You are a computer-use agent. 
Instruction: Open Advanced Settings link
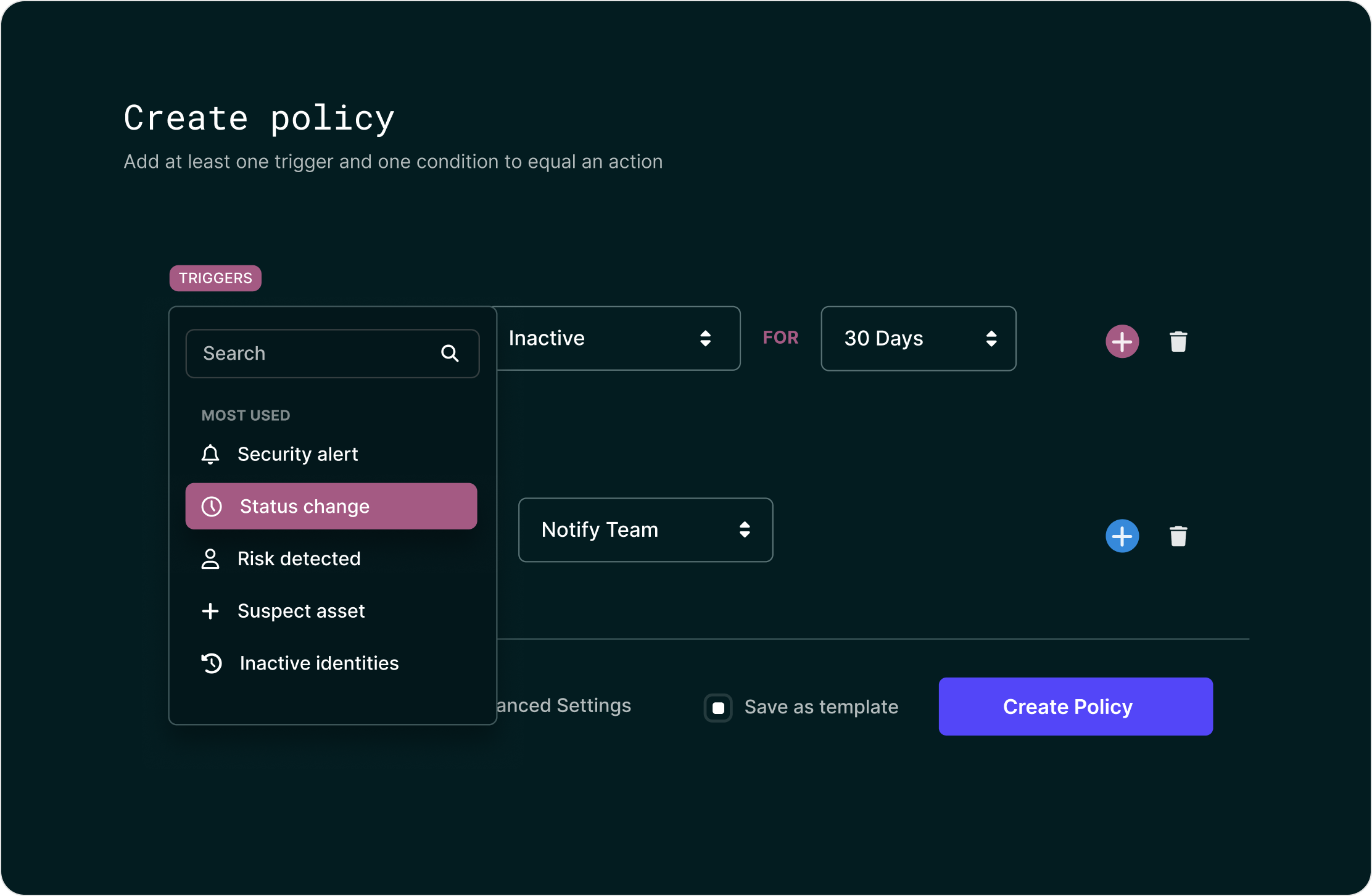click(564, 705)
